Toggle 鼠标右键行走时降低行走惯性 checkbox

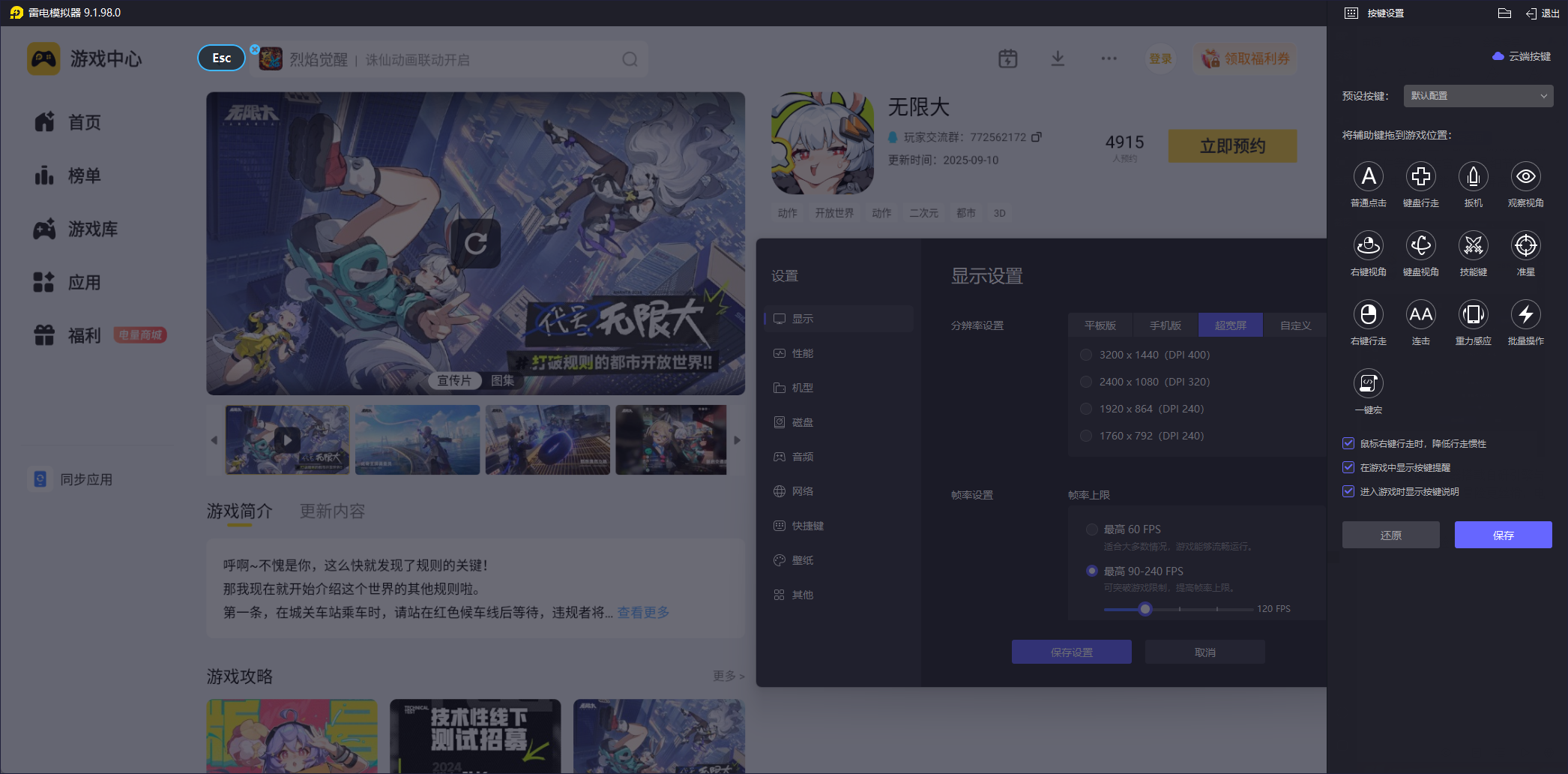tap(1348, 443)
